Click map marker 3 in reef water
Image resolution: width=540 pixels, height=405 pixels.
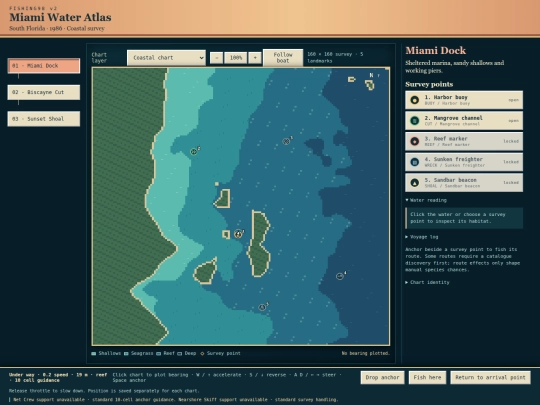point(286,141)
